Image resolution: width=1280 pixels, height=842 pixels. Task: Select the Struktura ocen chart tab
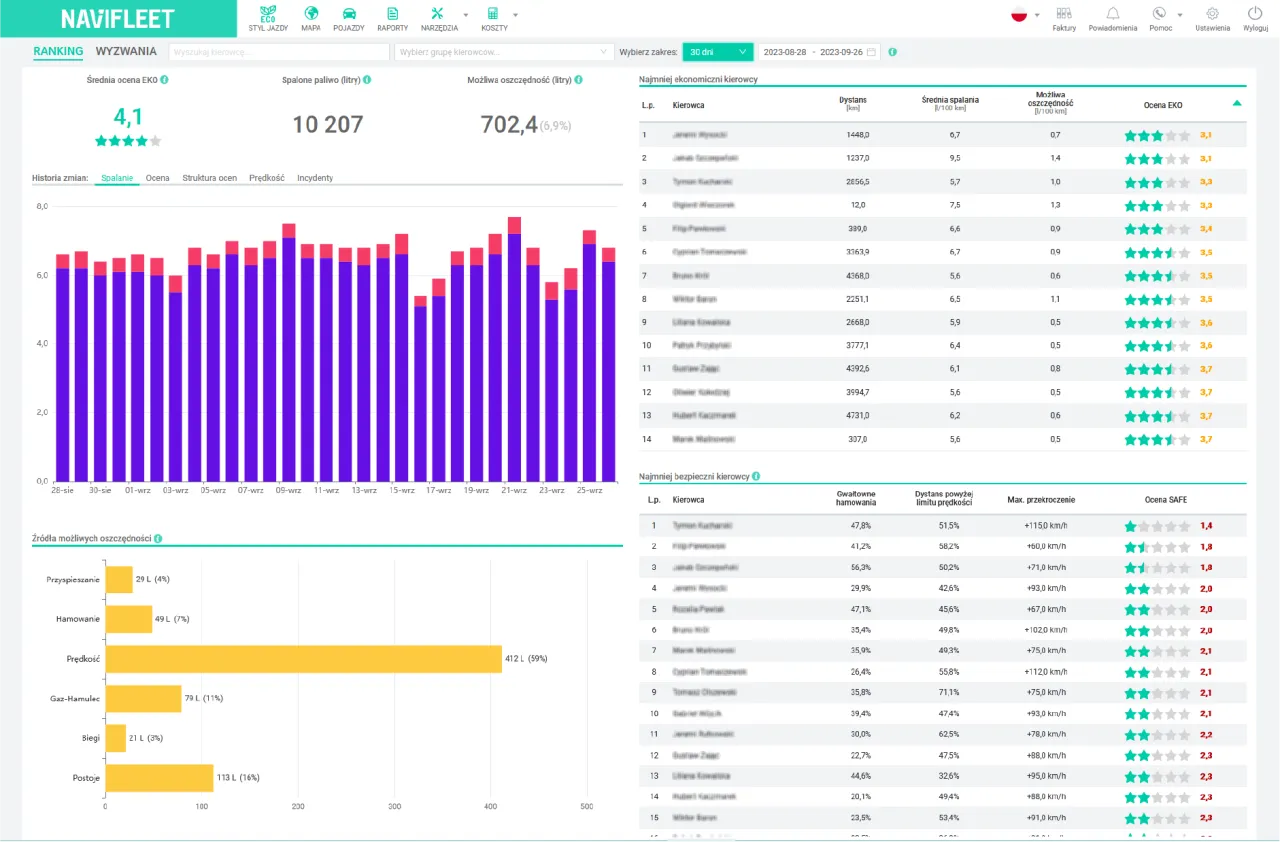point(209,178)
